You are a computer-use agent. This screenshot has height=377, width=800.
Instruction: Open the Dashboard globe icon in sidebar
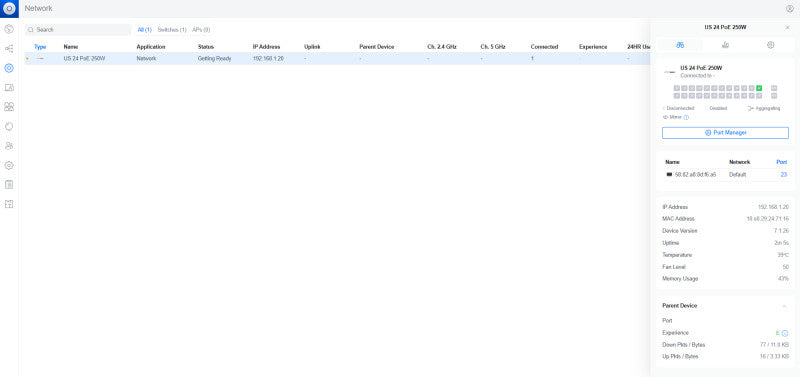pyautogui.click(x=9, y=29)
